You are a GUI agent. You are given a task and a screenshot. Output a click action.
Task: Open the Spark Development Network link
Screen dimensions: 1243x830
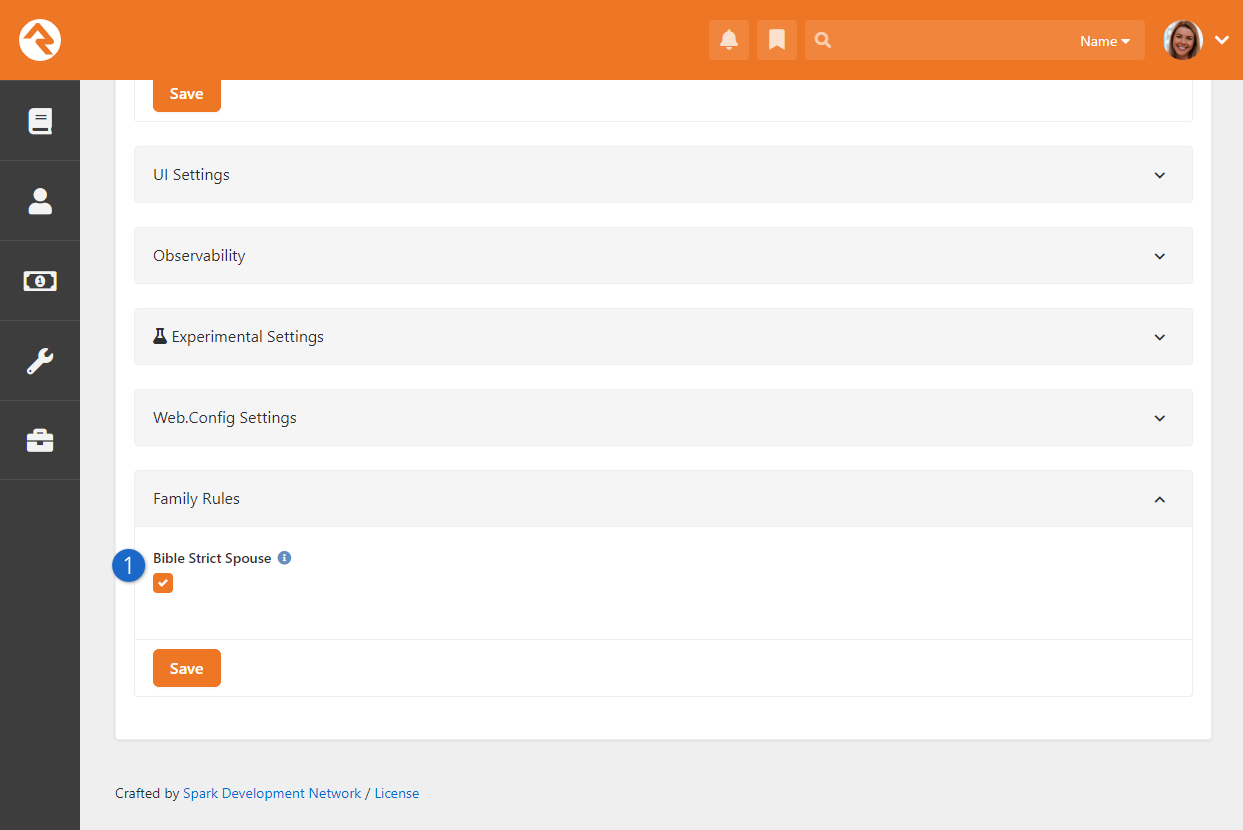[x=272, y=793]
